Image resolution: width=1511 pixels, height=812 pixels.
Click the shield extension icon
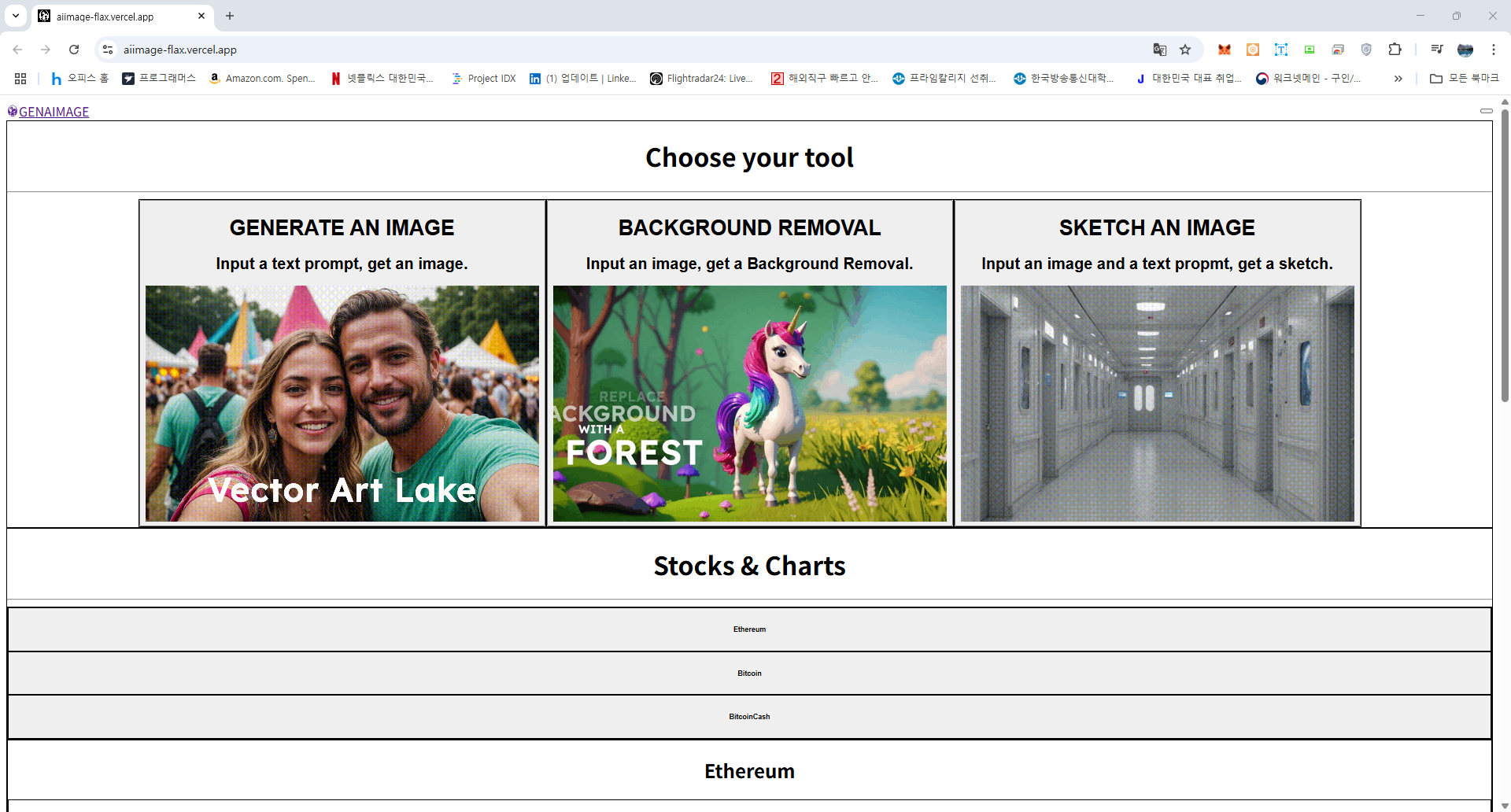[x=1366, y=50]
